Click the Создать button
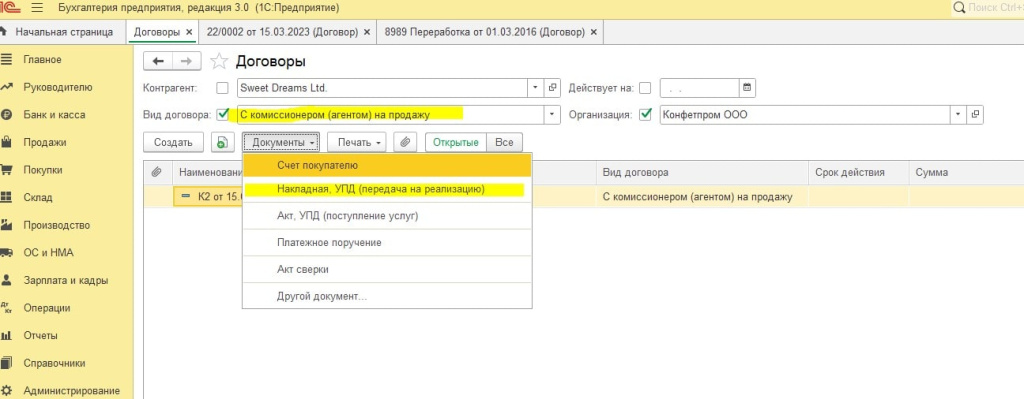 (174, 142)
